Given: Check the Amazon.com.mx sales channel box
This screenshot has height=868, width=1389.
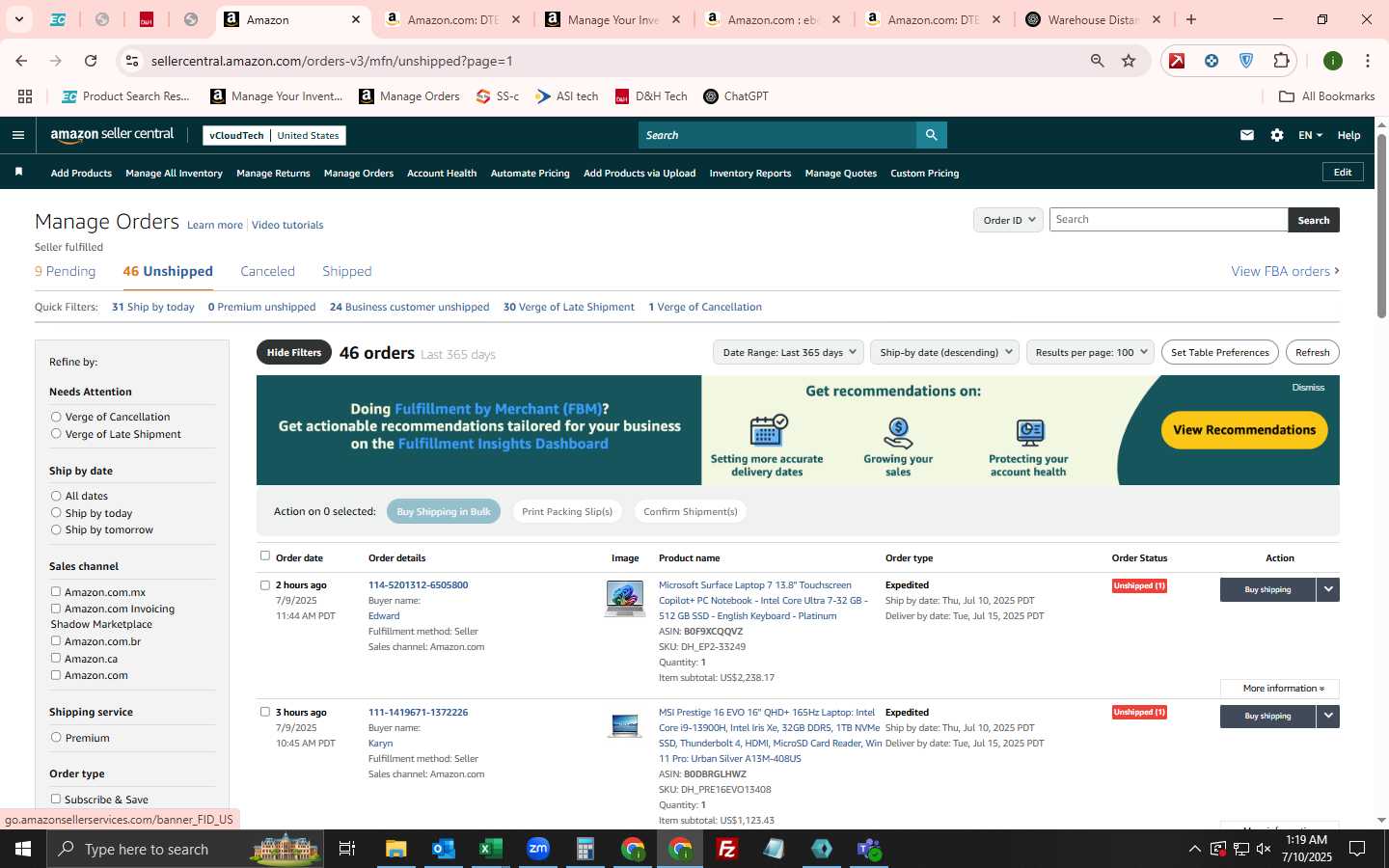Looking at the screenshot, I should click(56, 591).
